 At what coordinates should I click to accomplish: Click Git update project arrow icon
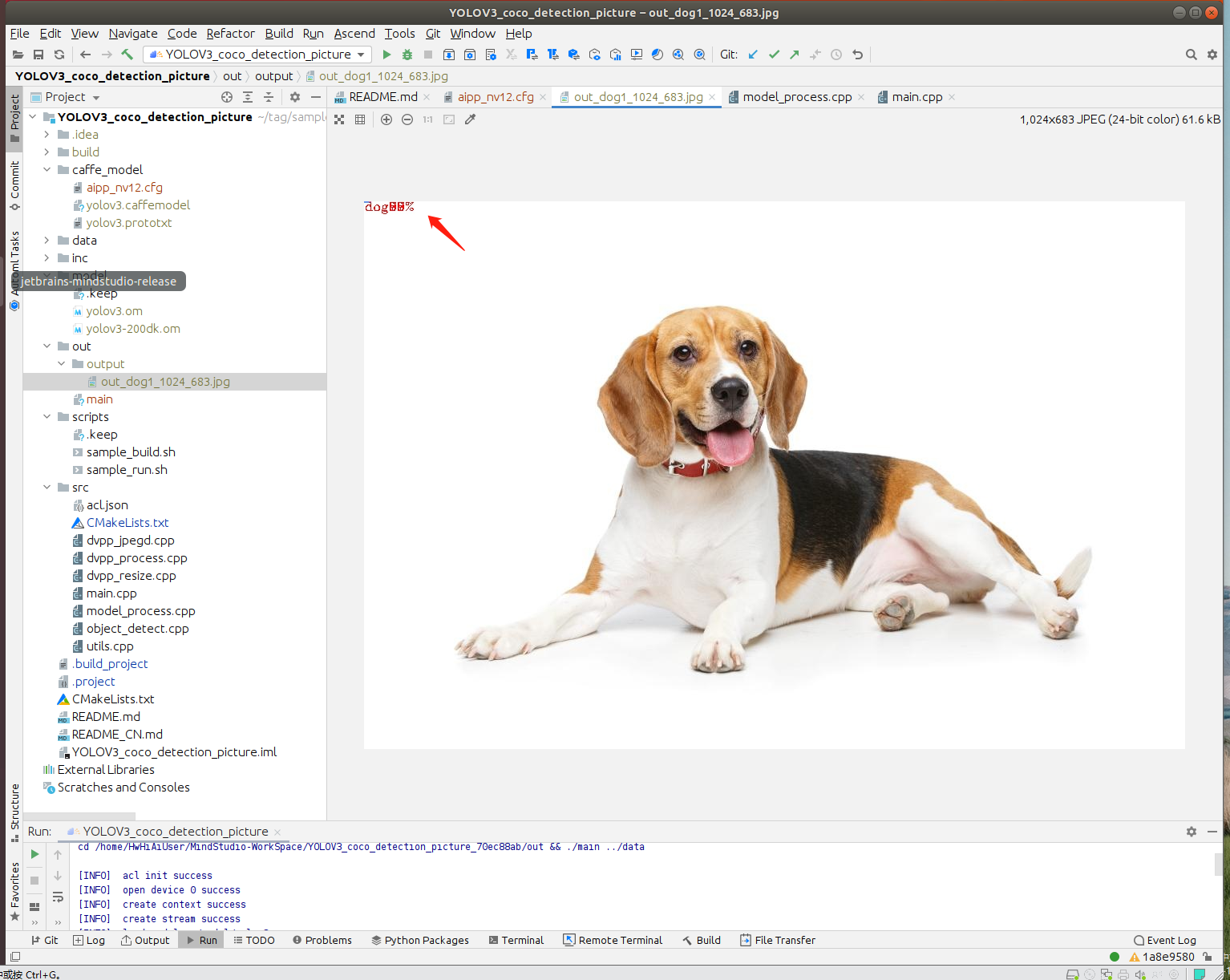click(753, 55)
